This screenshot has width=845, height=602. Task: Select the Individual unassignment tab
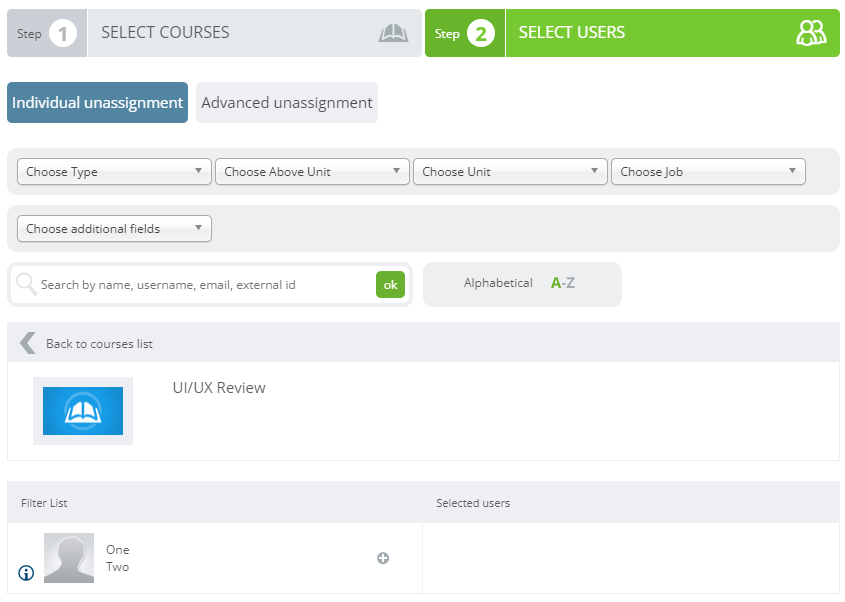97,102
